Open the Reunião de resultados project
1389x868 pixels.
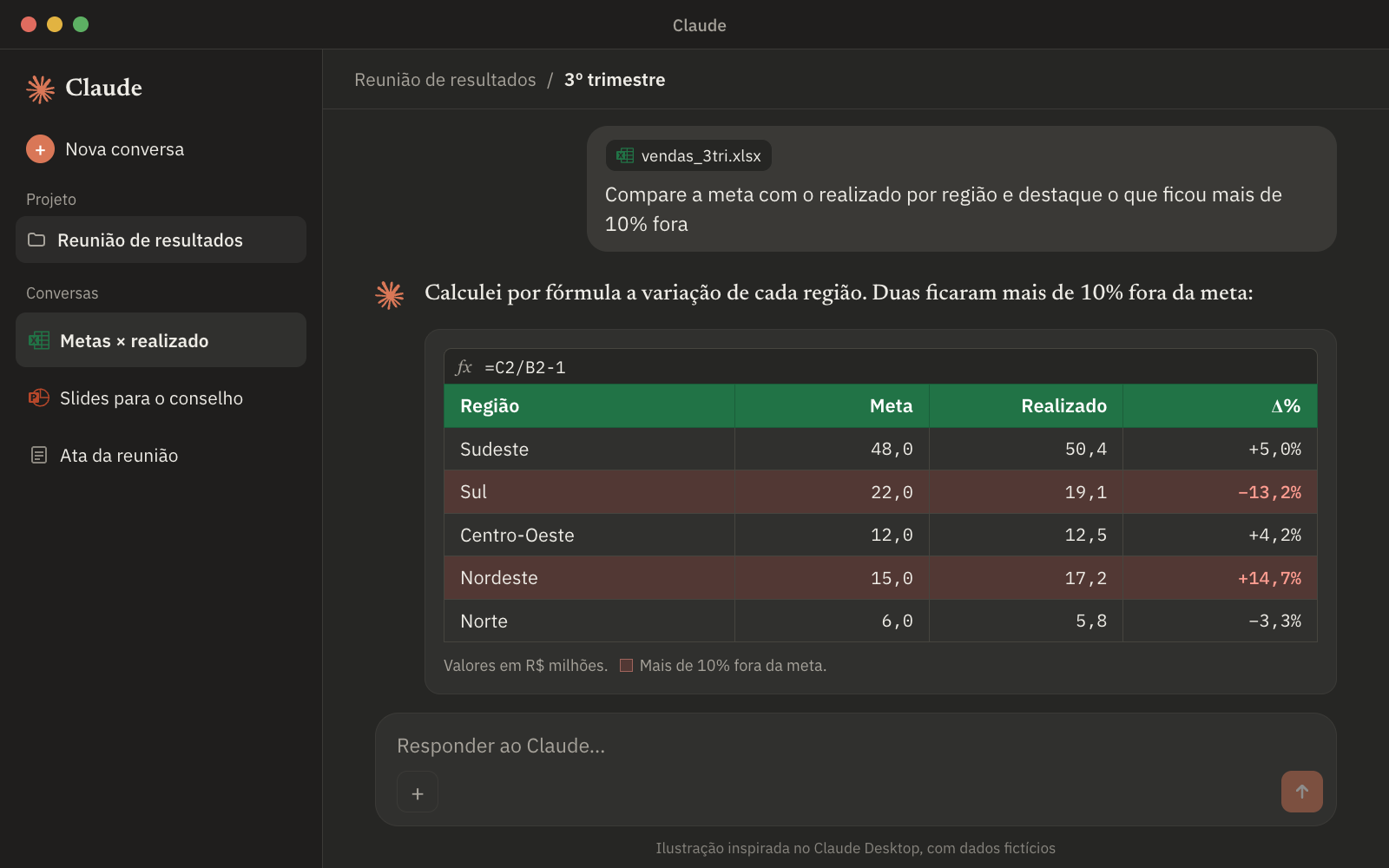coord(161,240)
